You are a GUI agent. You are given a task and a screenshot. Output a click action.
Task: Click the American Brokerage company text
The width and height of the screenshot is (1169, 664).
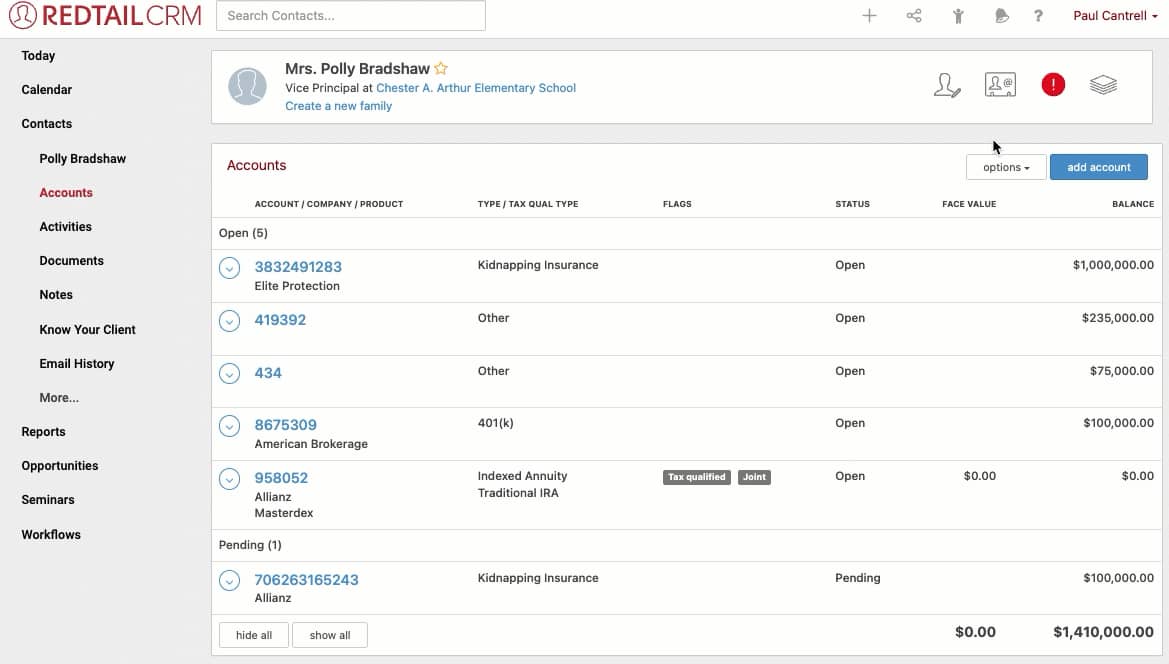pos(311,444)
